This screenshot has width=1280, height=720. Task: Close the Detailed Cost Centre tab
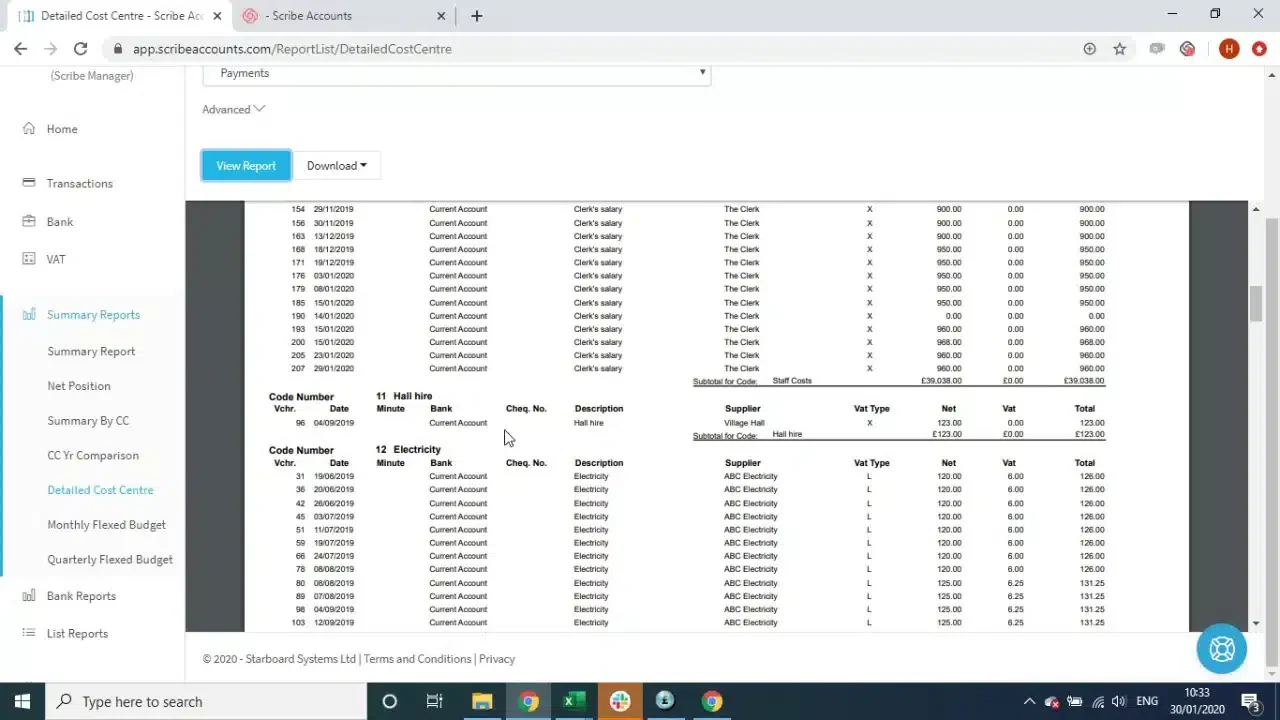[x=217, y=16]
